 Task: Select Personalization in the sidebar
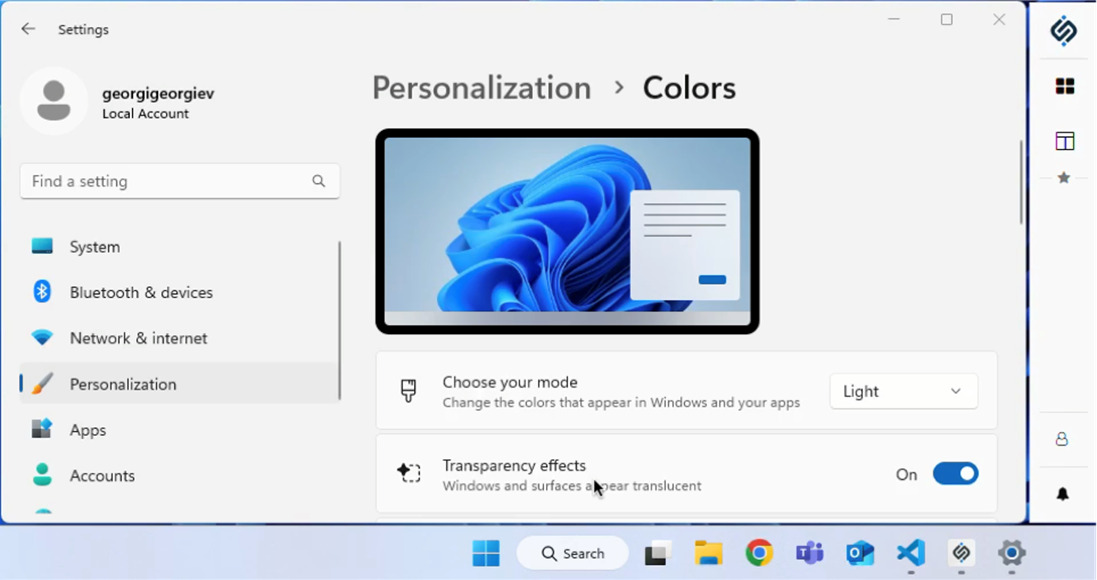tap(179, 383)
